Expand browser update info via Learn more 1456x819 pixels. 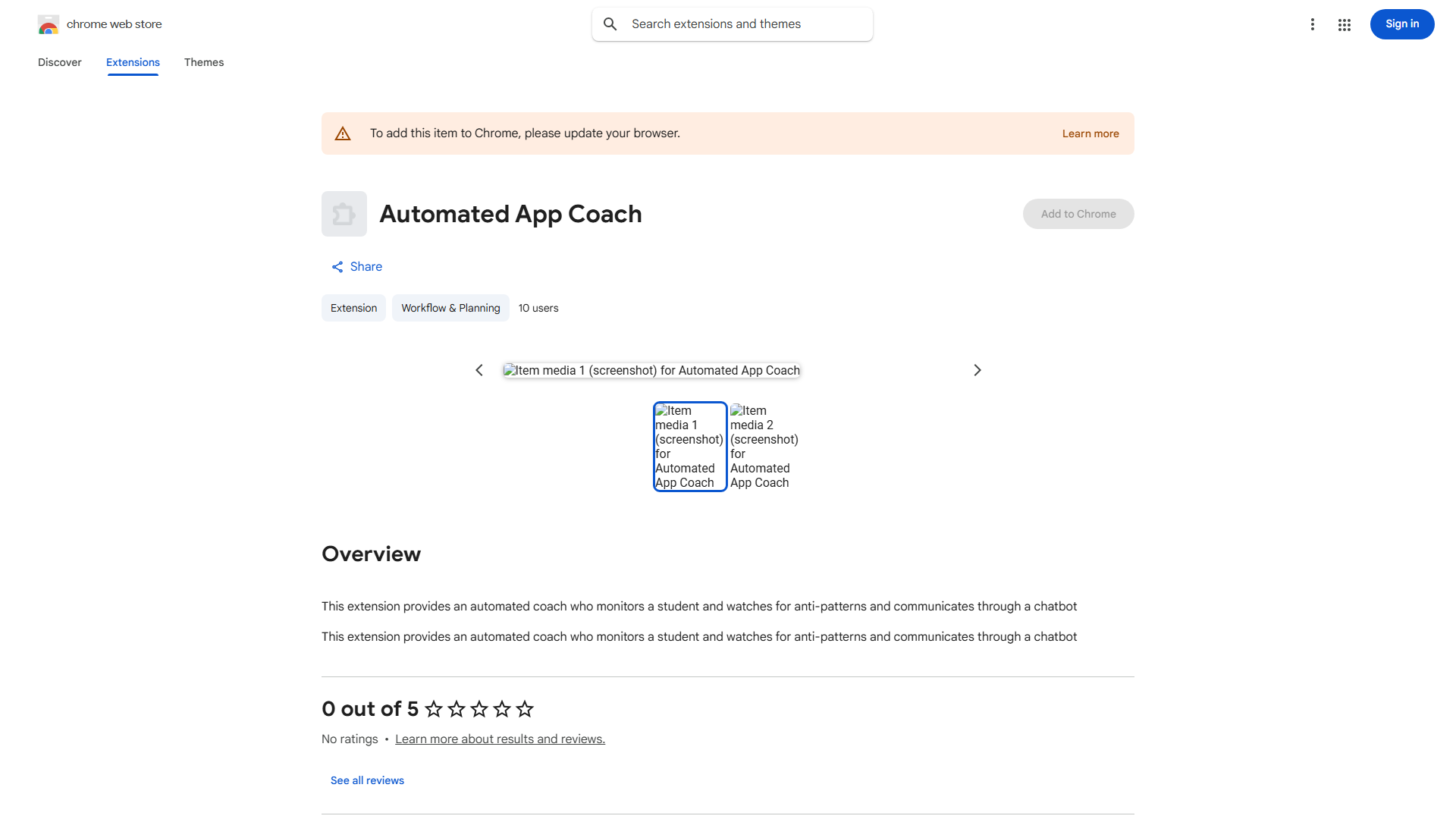pos(1090,133)
